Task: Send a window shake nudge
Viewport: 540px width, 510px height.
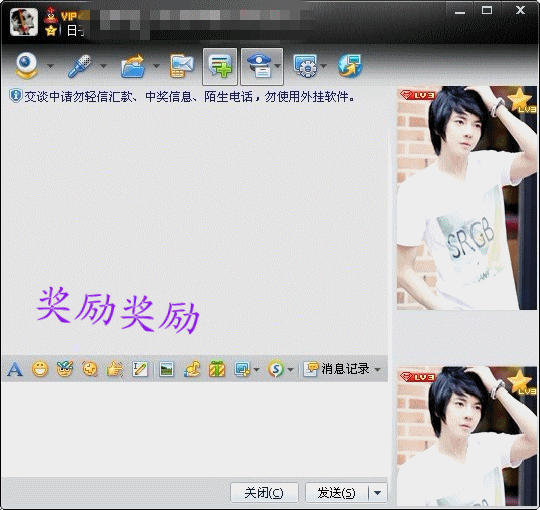Action: (90, 370)
